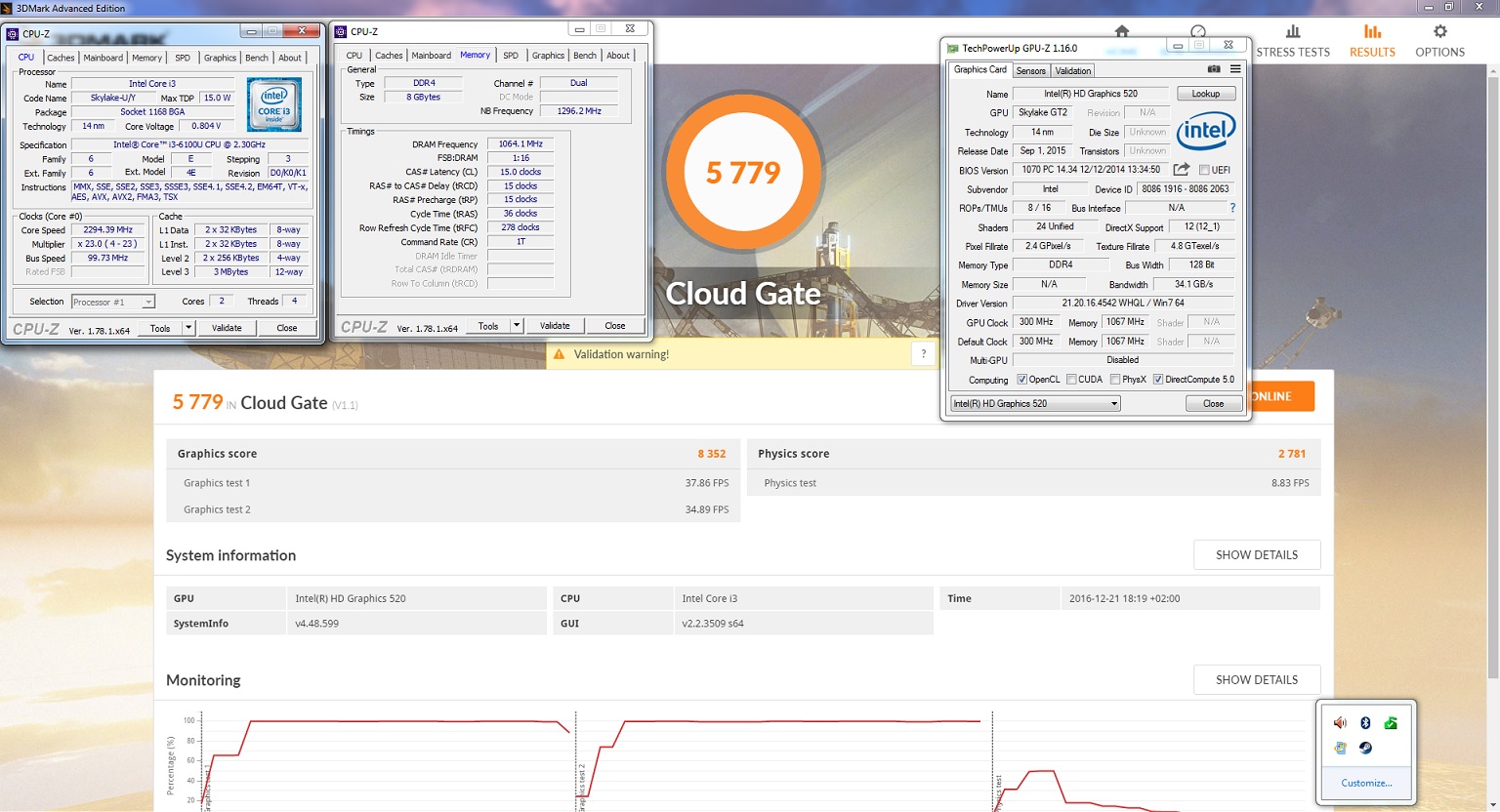The width and height of the screenshot is (1500, 812).
Task: Switch to Validation tab in GPU-Z
Action: tap(1073, 70)
